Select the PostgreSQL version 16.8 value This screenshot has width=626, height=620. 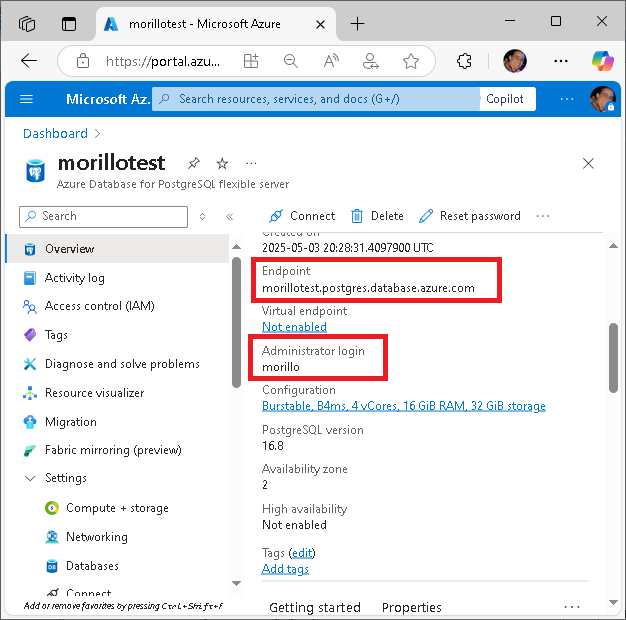click(x=273, y=446)
